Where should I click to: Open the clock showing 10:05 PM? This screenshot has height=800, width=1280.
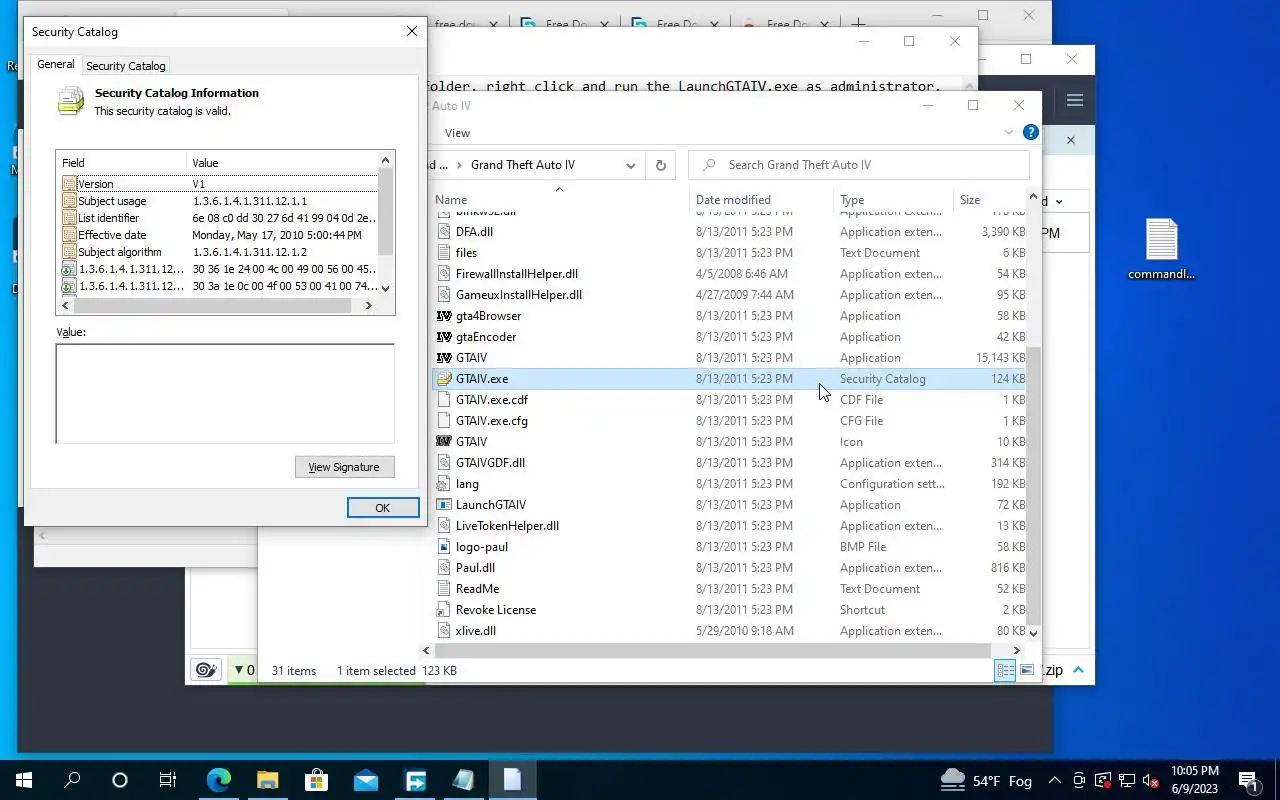click(x=1194, y=780)
